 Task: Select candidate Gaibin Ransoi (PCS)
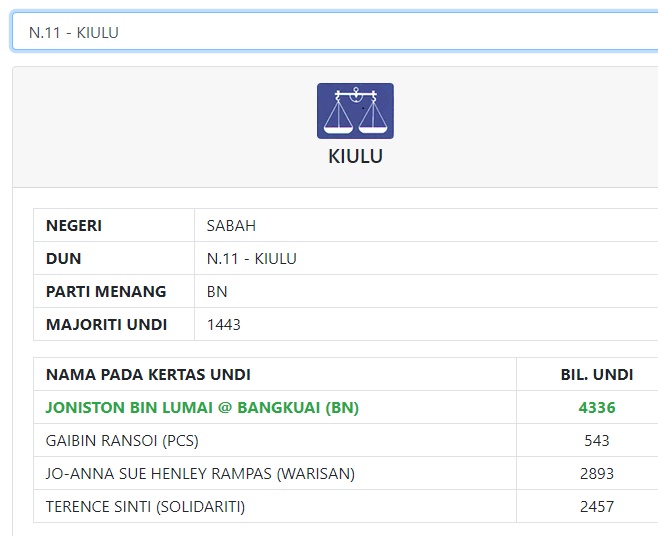click(x=122, y=441)
